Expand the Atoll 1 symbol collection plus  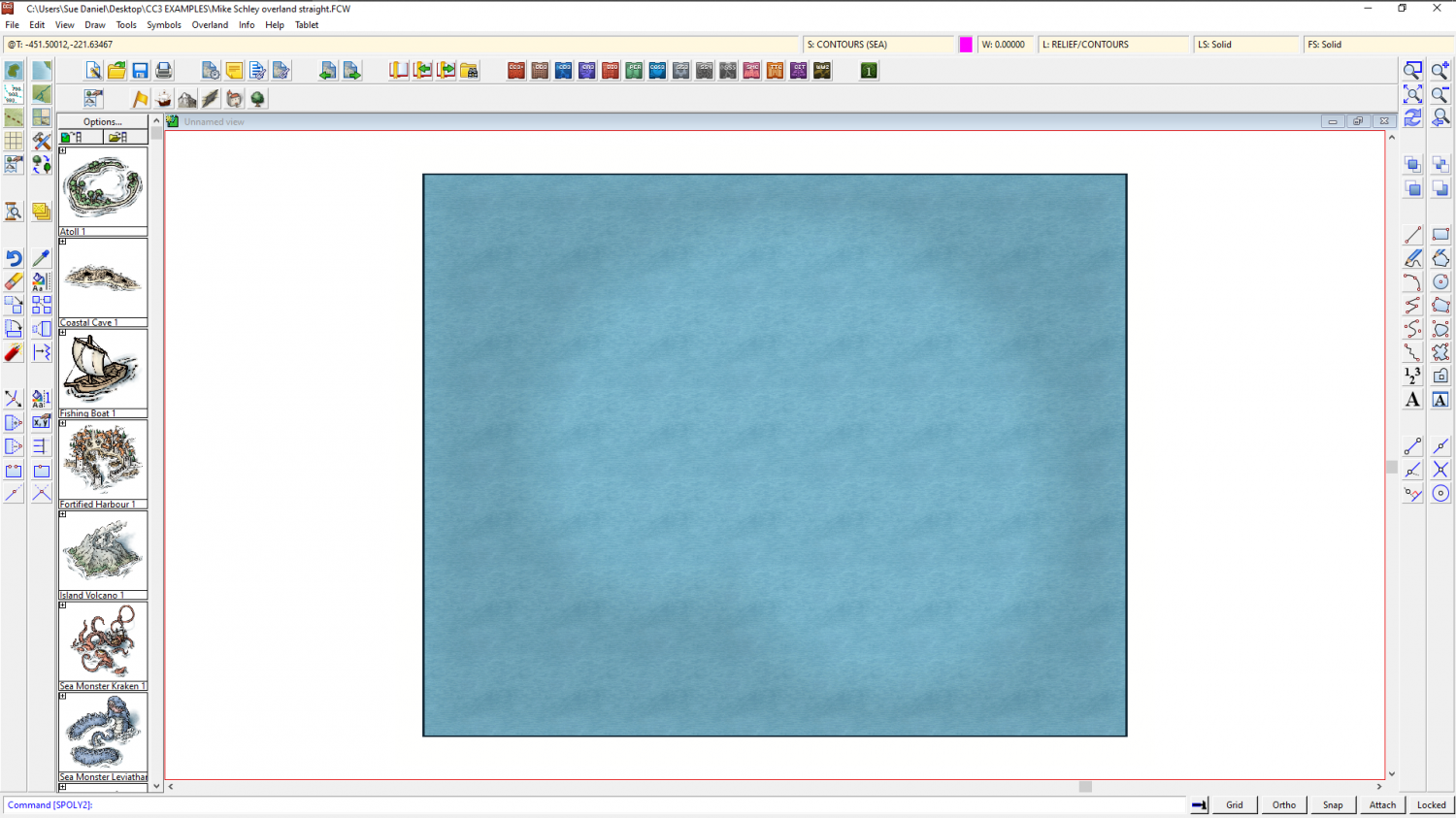[x=63, y=150]
